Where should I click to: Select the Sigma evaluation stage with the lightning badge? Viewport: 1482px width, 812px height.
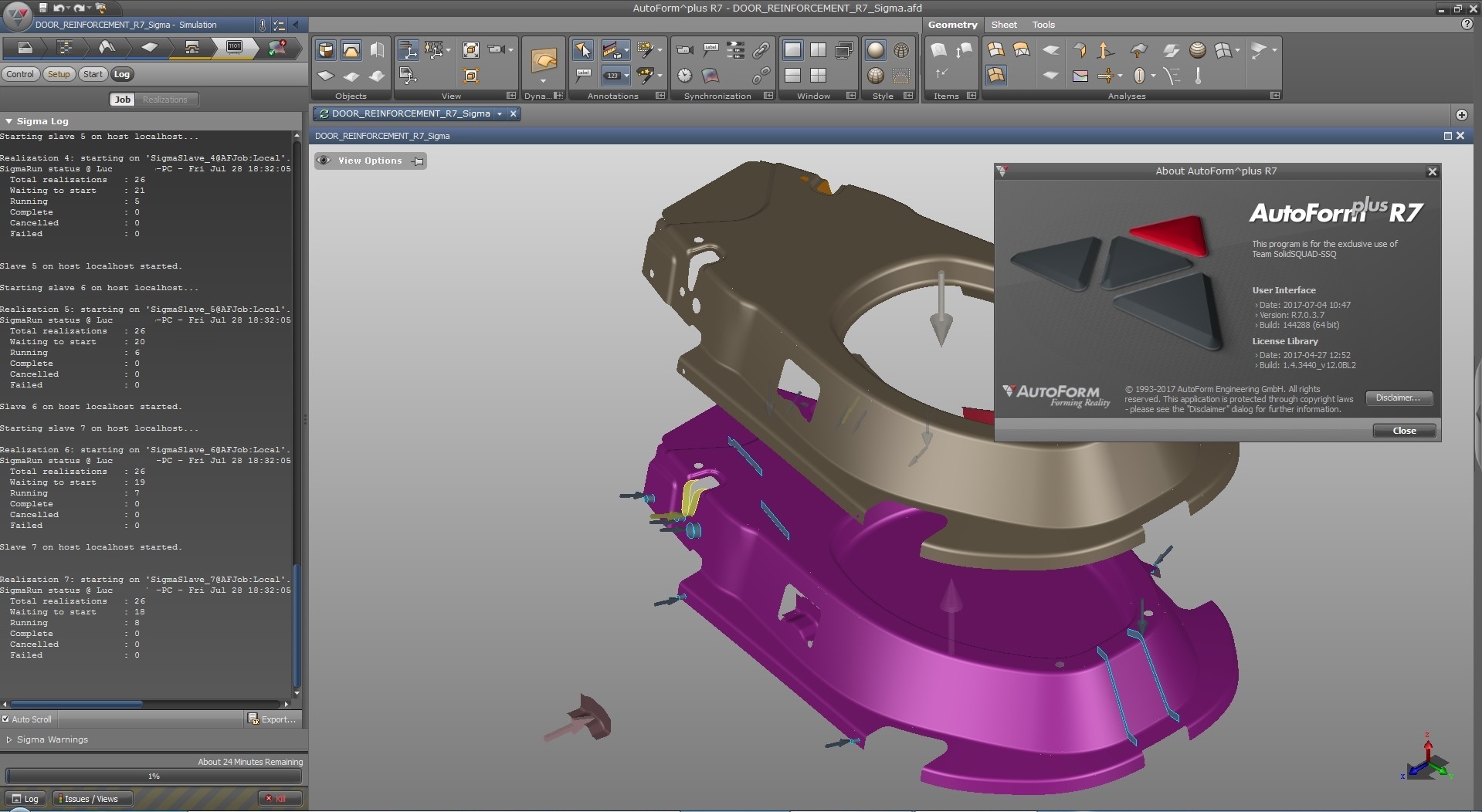pos(277,48)
